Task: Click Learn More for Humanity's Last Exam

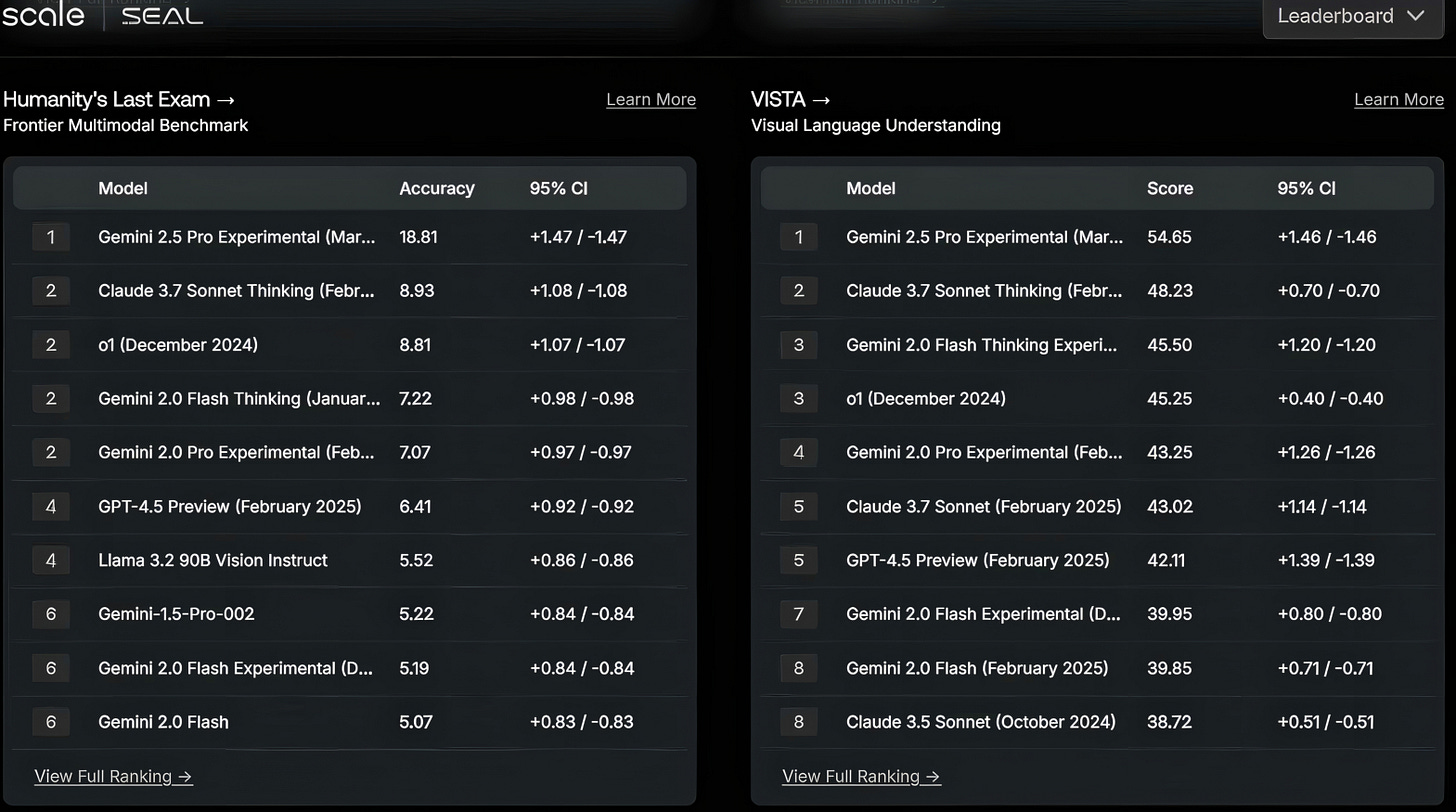Action: [x=651, y=99]
